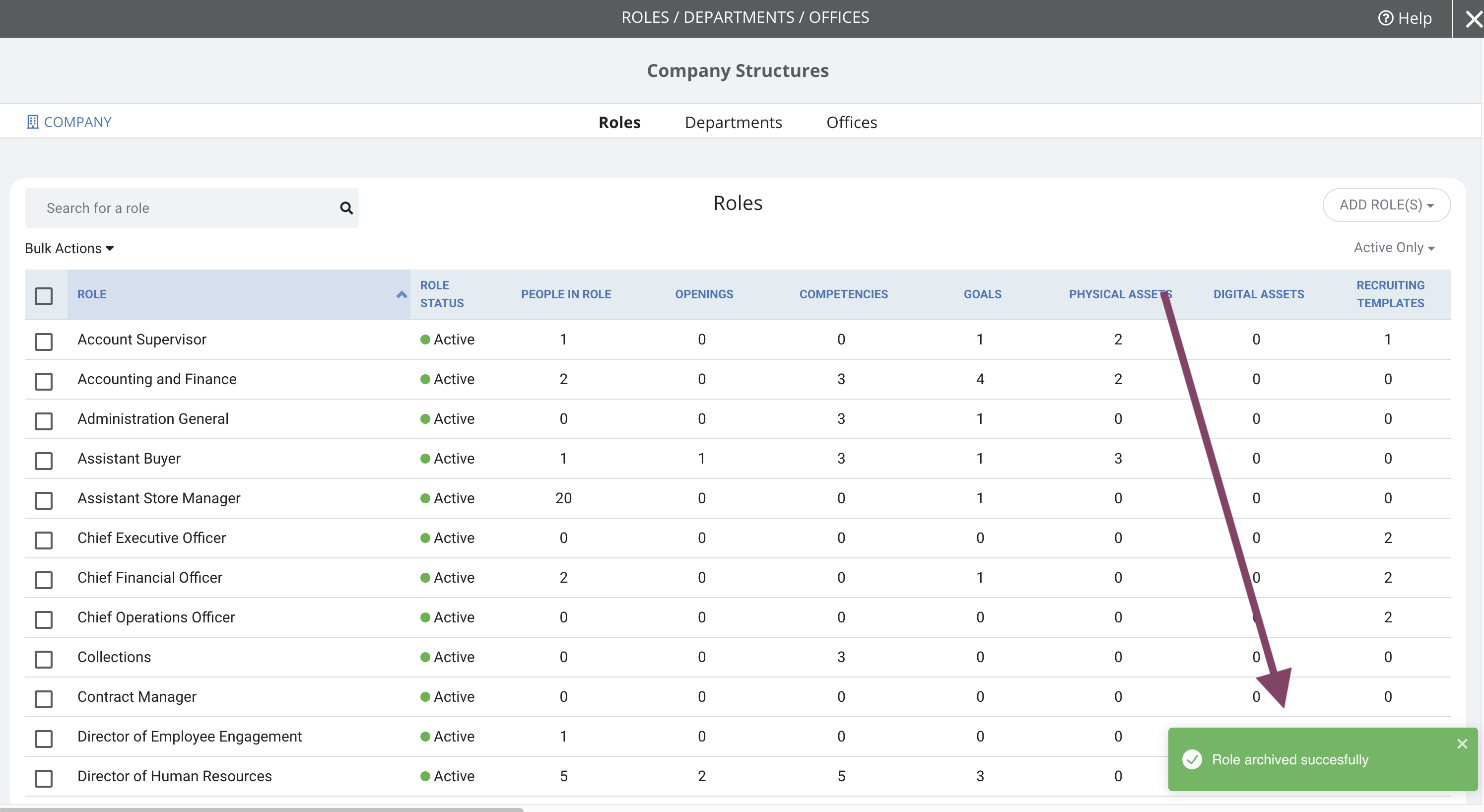Click Chief Executive Officer recruiting templates 2

pyautogui.click(x=1388, y=538)
